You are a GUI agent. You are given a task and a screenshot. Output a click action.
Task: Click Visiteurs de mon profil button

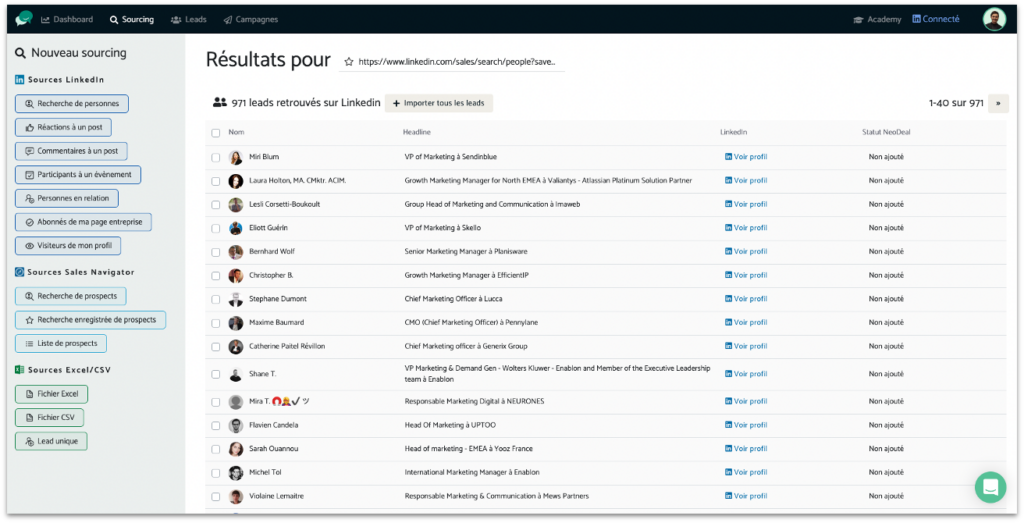(x=68, y=246)
